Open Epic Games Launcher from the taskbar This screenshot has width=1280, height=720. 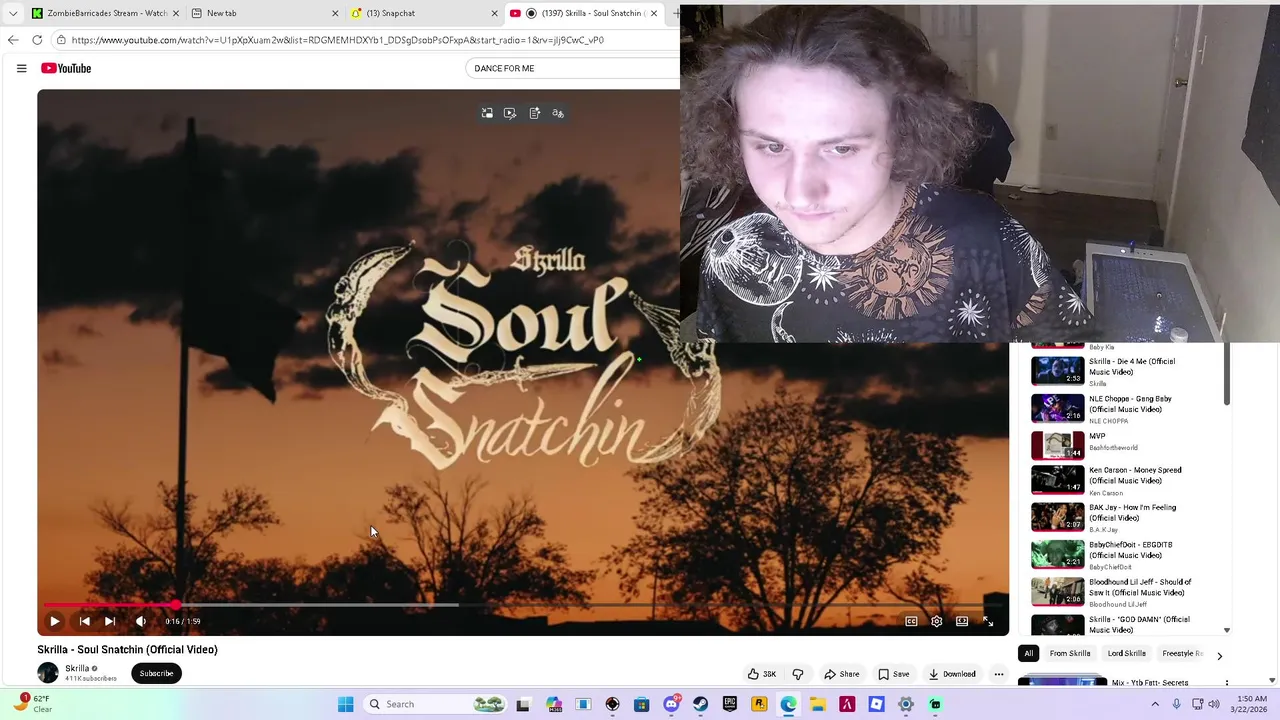coord(730,704)
